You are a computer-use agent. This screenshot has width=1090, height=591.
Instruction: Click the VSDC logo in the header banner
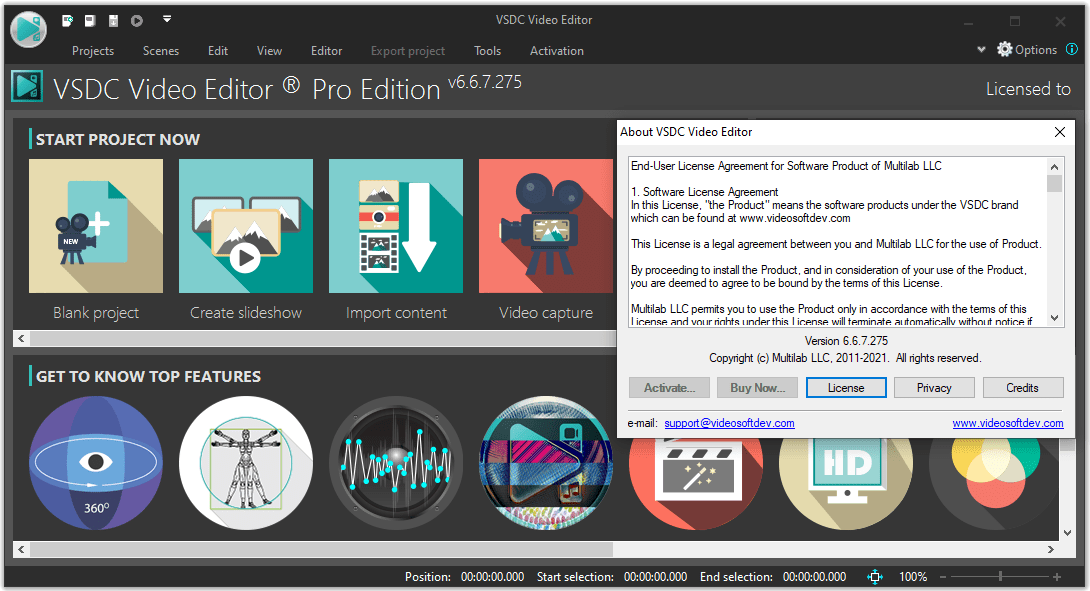27,87
